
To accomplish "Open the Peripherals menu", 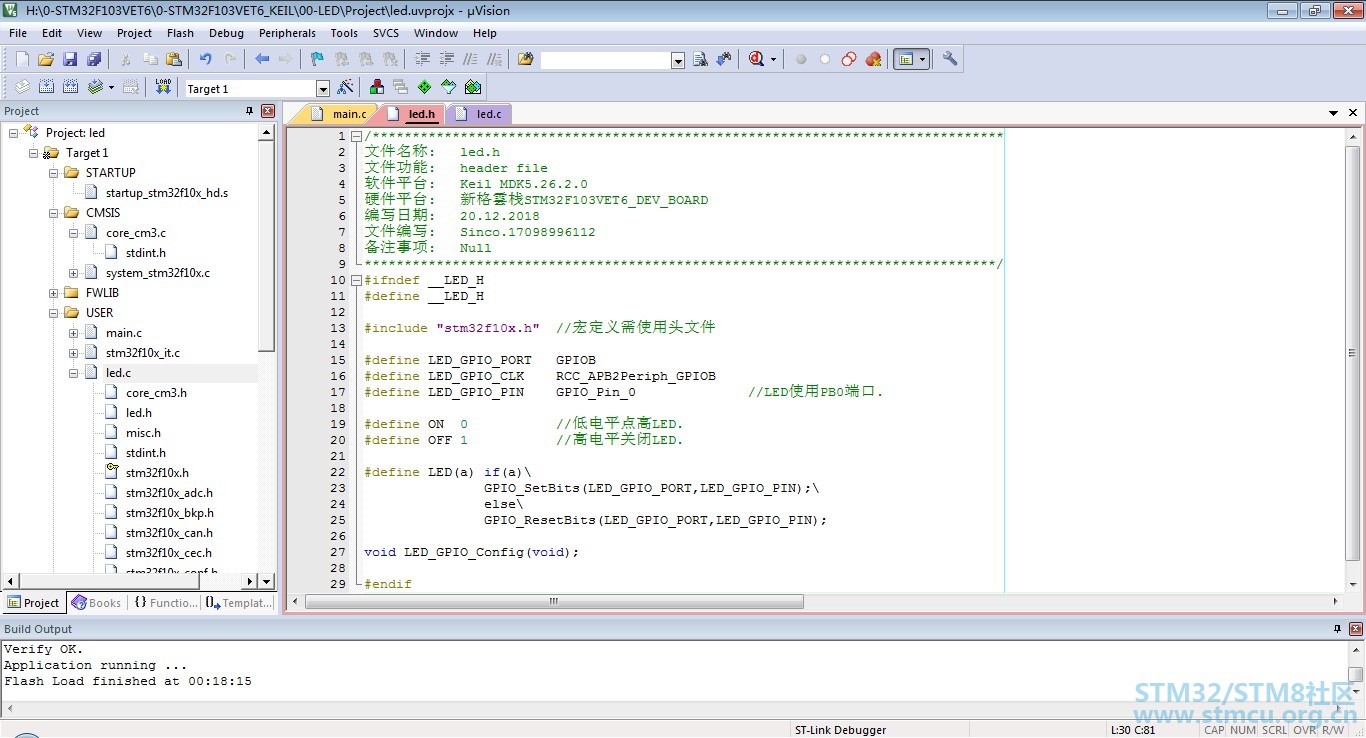I will click(287, 33).
